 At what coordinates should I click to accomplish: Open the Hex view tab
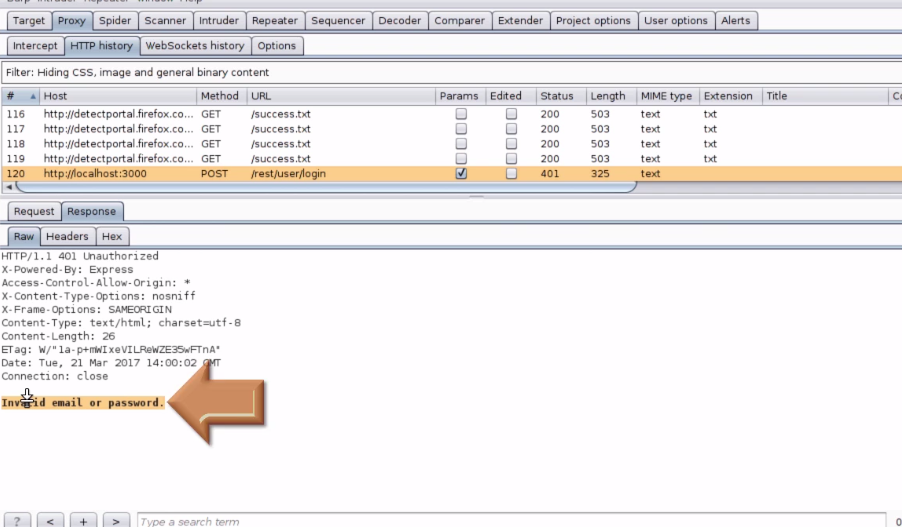coord(112,236)
